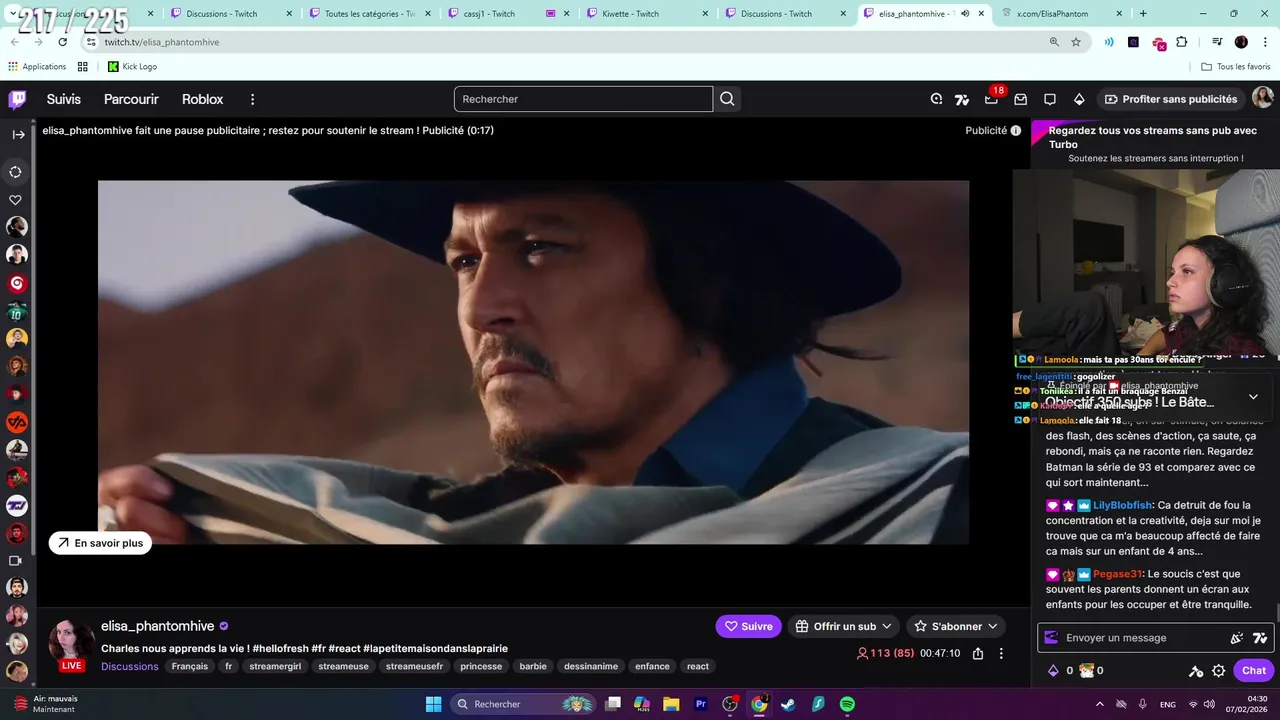Open the channel points diamond balance
Viewport: 1280px width, 720px height.
pyautogui.click(x=1059, y=671)
